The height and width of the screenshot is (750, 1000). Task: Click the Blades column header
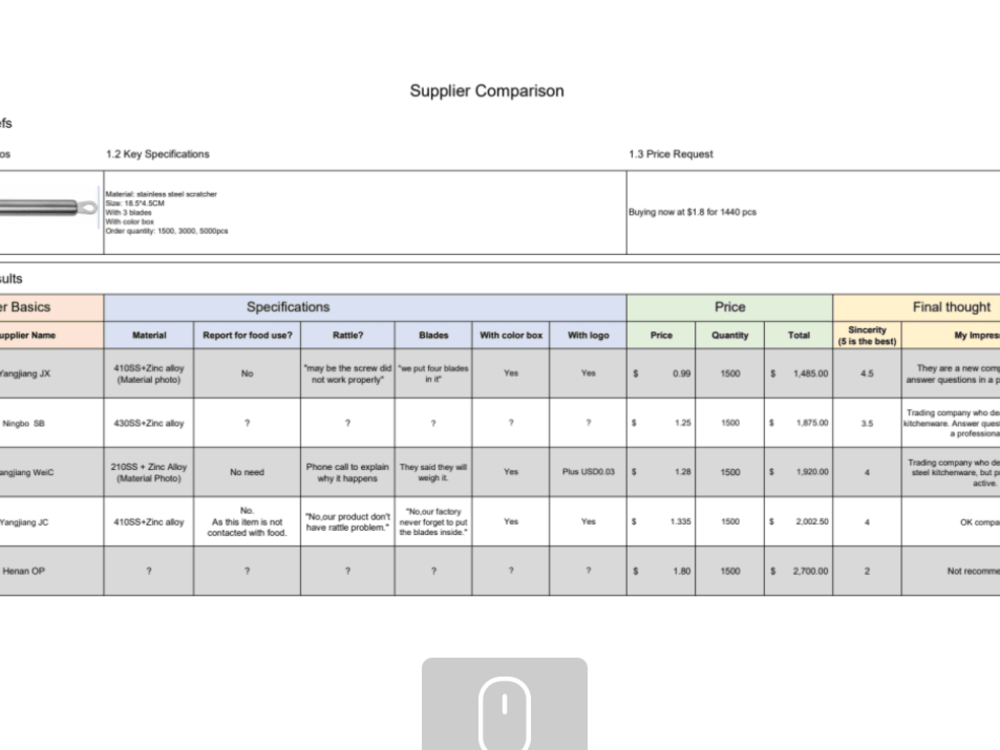[433, 335]
